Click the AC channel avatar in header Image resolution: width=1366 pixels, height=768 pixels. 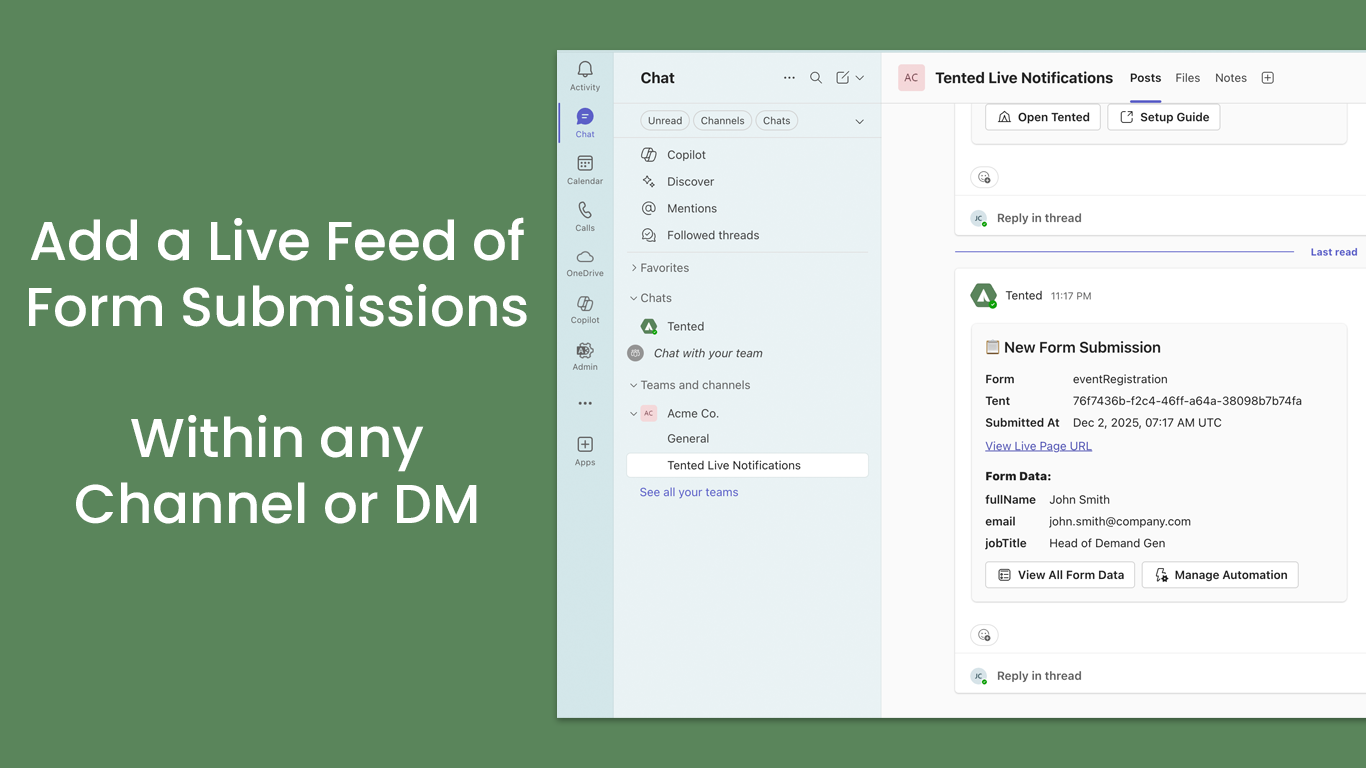click(x=911, y=78)
